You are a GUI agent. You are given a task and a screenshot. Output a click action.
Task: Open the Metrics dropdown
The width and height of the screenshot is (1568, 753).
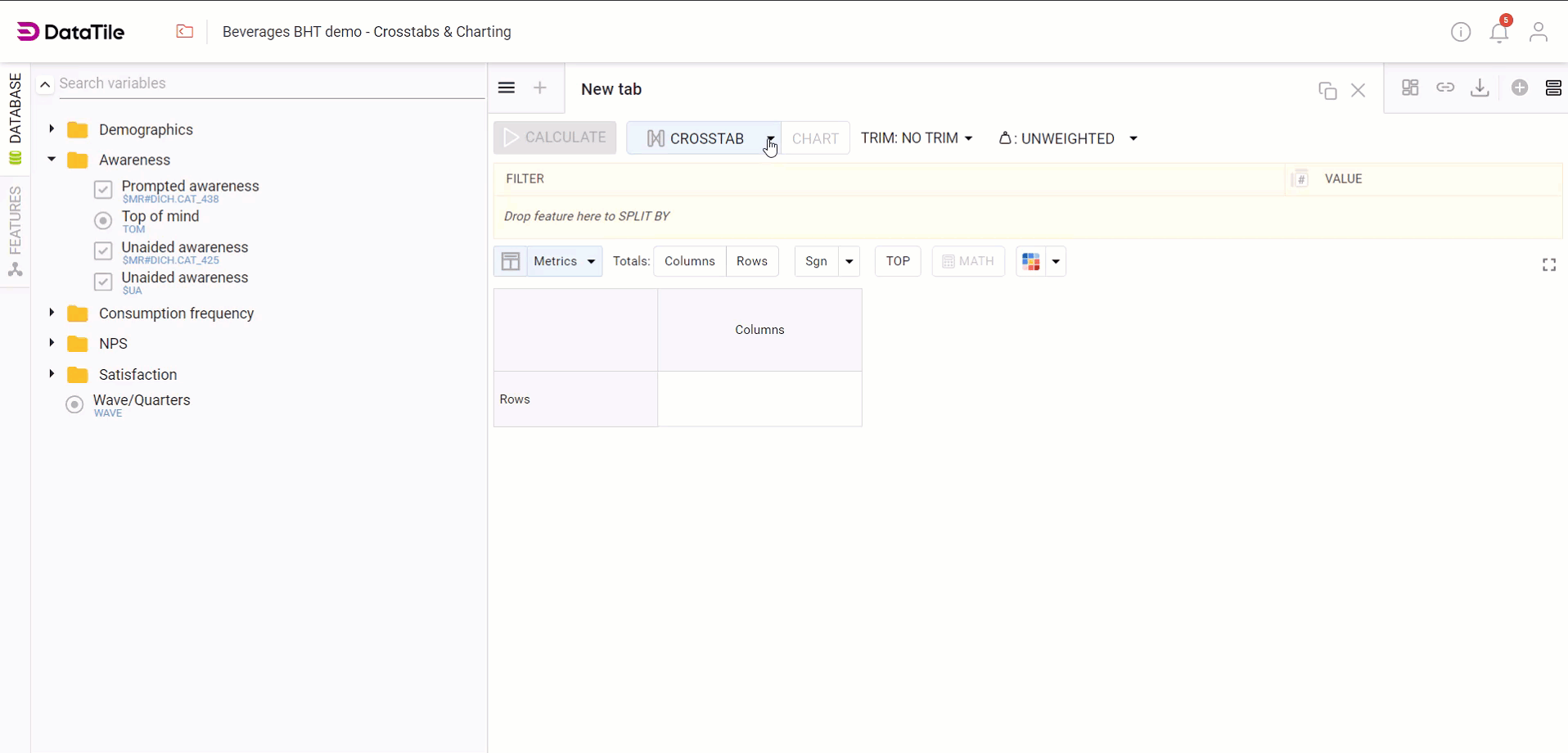pos(564,261)
